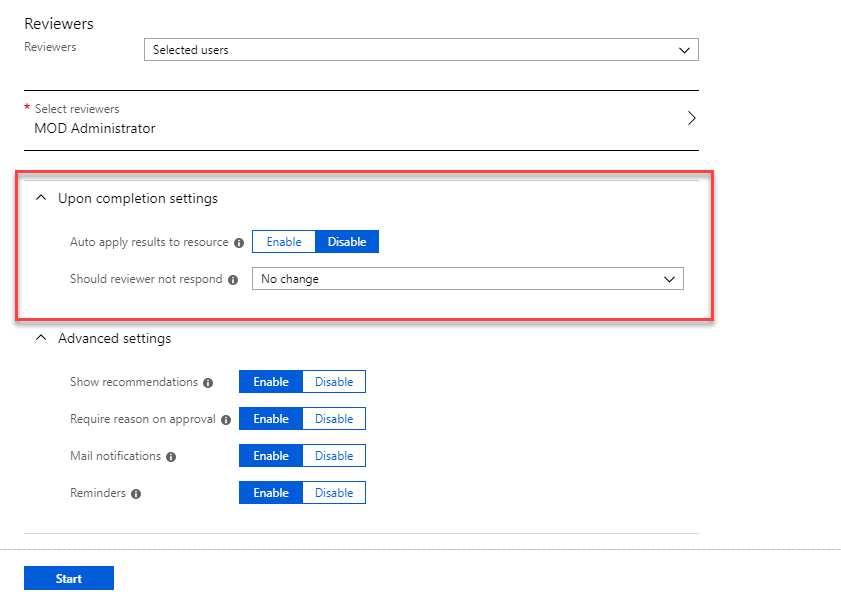The image size is (841, 602).
Task: Click info icon next to Require reason on approval
Action: pos(226,420)
